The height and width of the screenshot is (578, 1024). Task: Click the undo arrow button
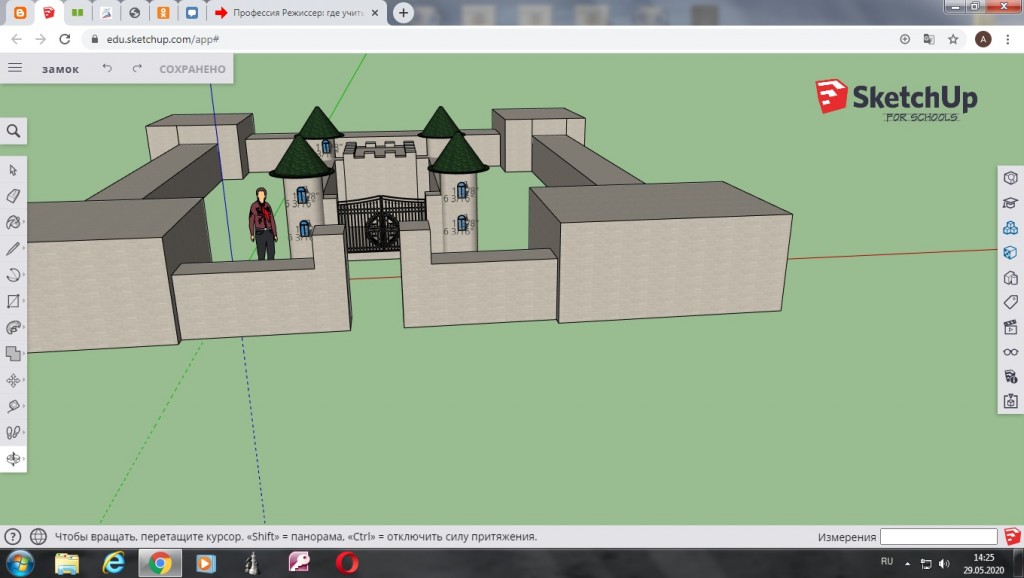coord(107,69)
